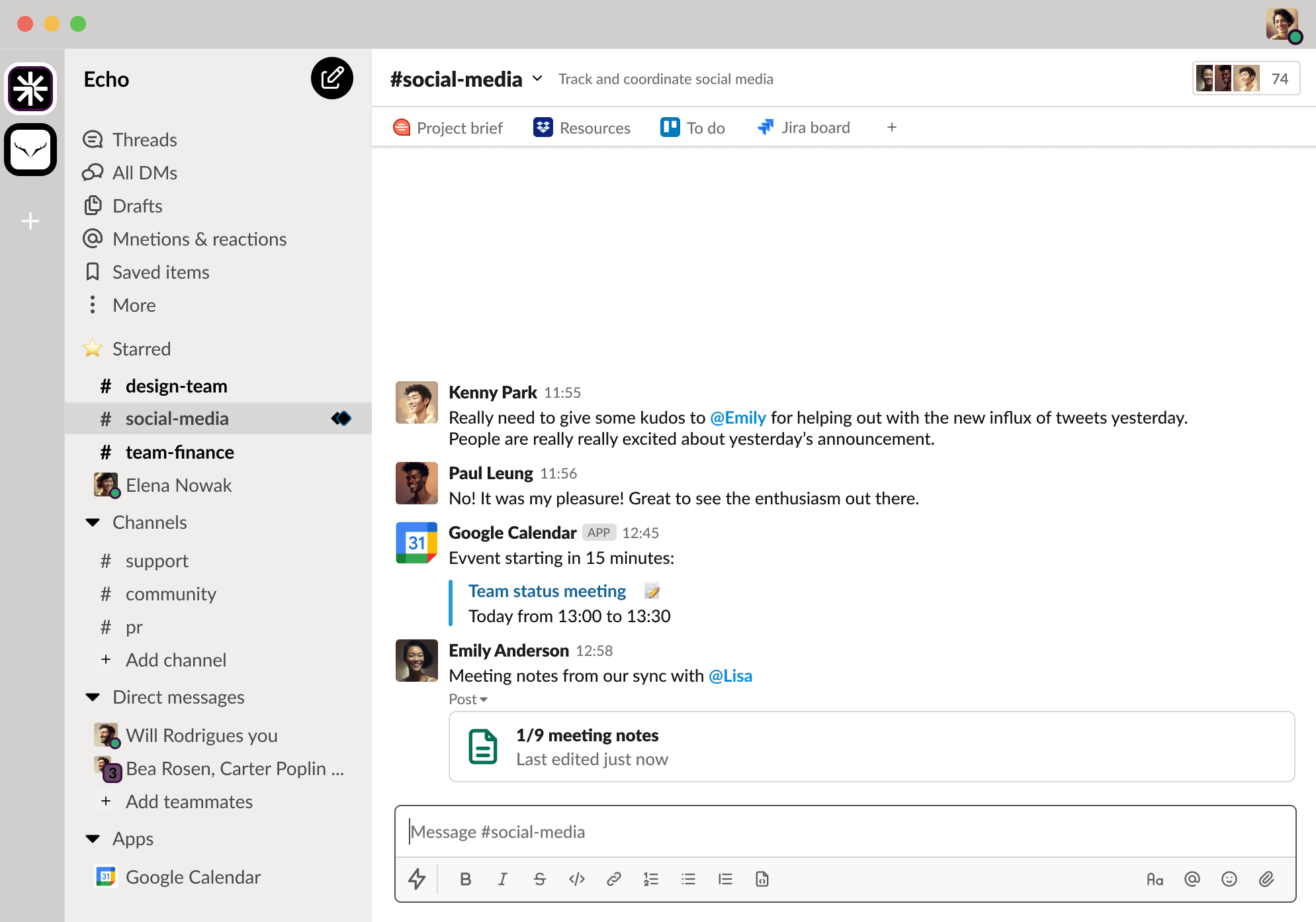The height and width of the screenshot is (922, 1316).
Task: Switch to the Jira board tab
Action: pos(803,128)
